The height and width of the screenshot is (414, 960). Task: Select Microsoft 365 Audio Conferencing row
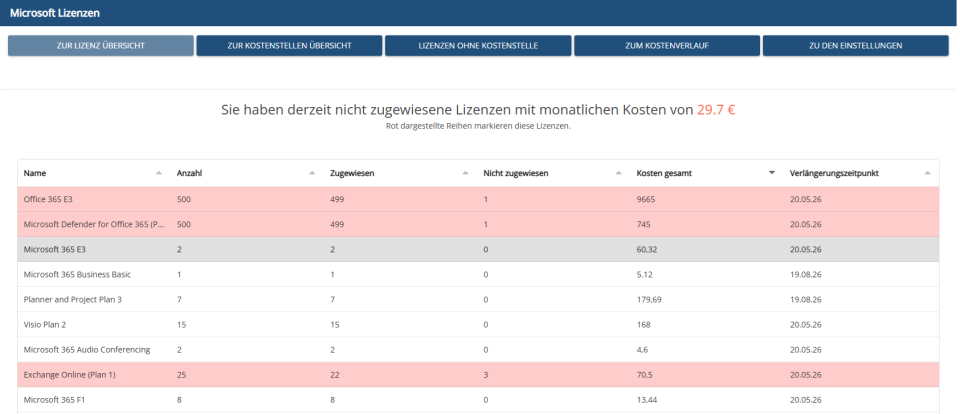(87, 349)
